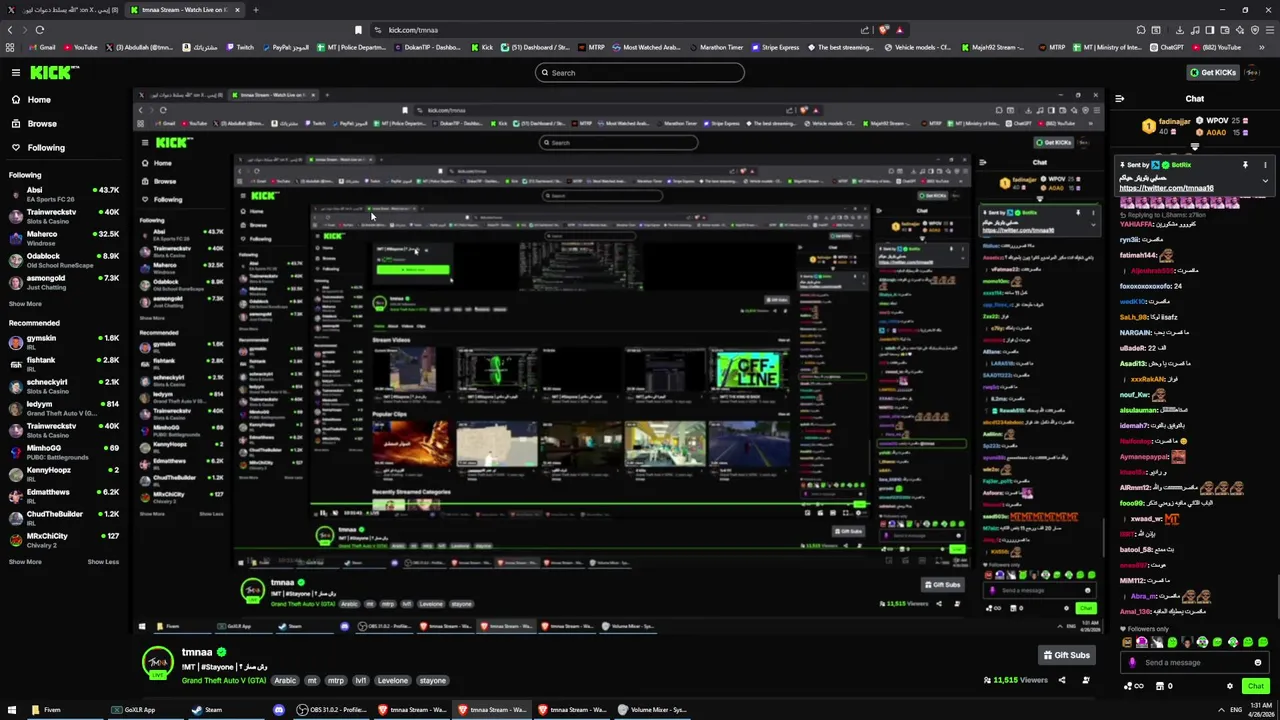Open Marathon Timer bookmark
Screen dimensions: 1280x720
click(x=716, y=47)
